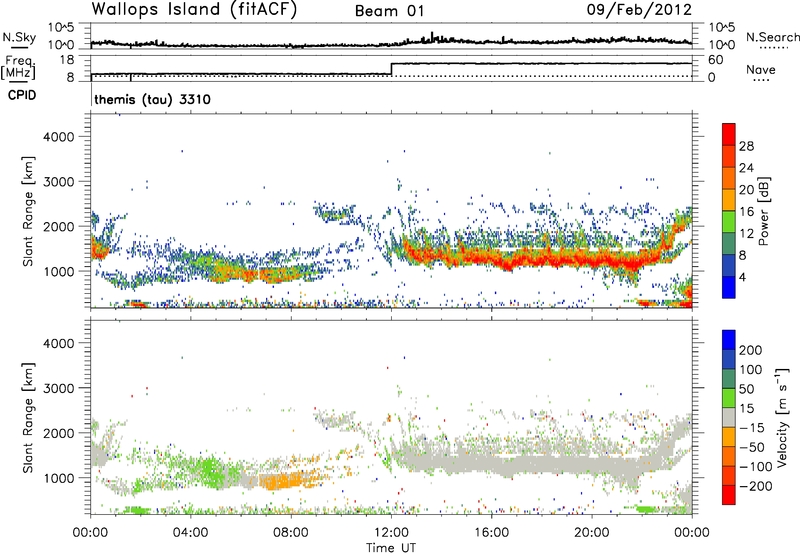This screenshot has width=800, height=554.
Task: Click the "1000" tick in the velocity panel
Action: coord(59,478)
